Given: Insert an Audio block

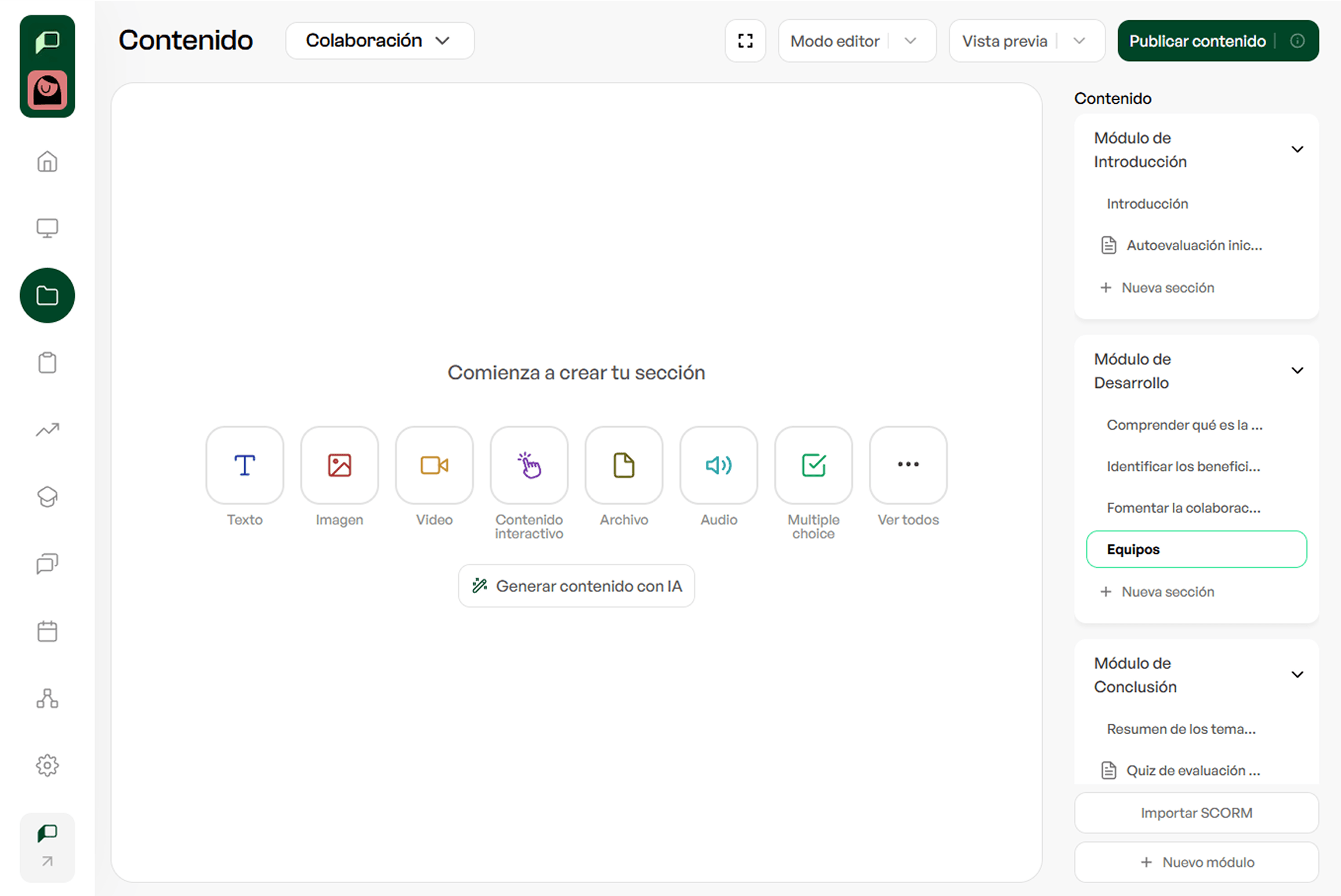Looking at the screenshot, I should (718, 465).
